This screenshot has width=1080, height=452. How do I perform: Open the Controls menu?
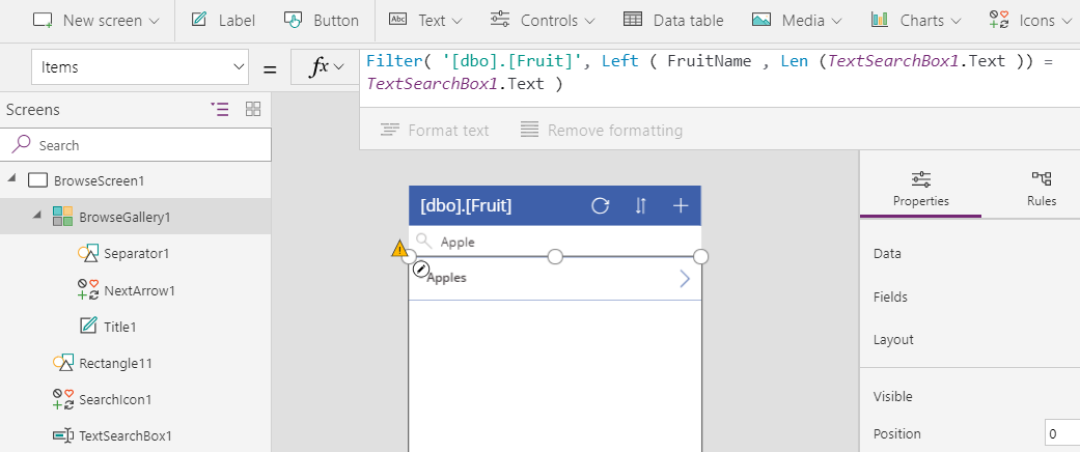click(543, 20)
